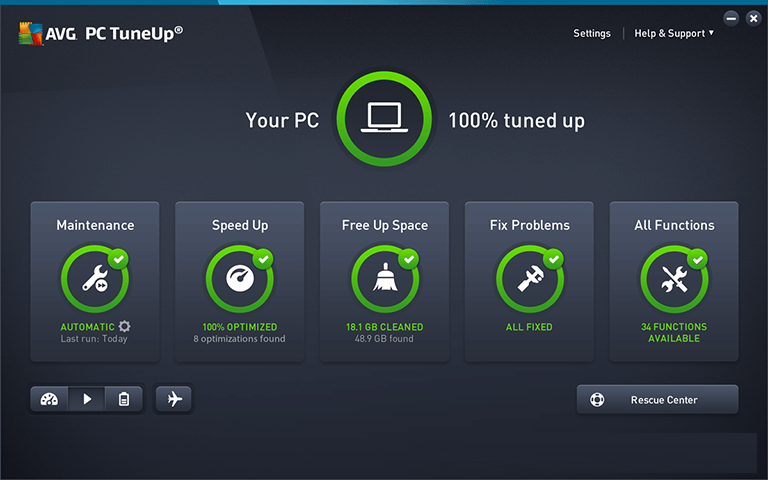Click '18.1 GB CLEANED' status text
This screenshot has height=480, width=768.
click(x=385, y=327)
